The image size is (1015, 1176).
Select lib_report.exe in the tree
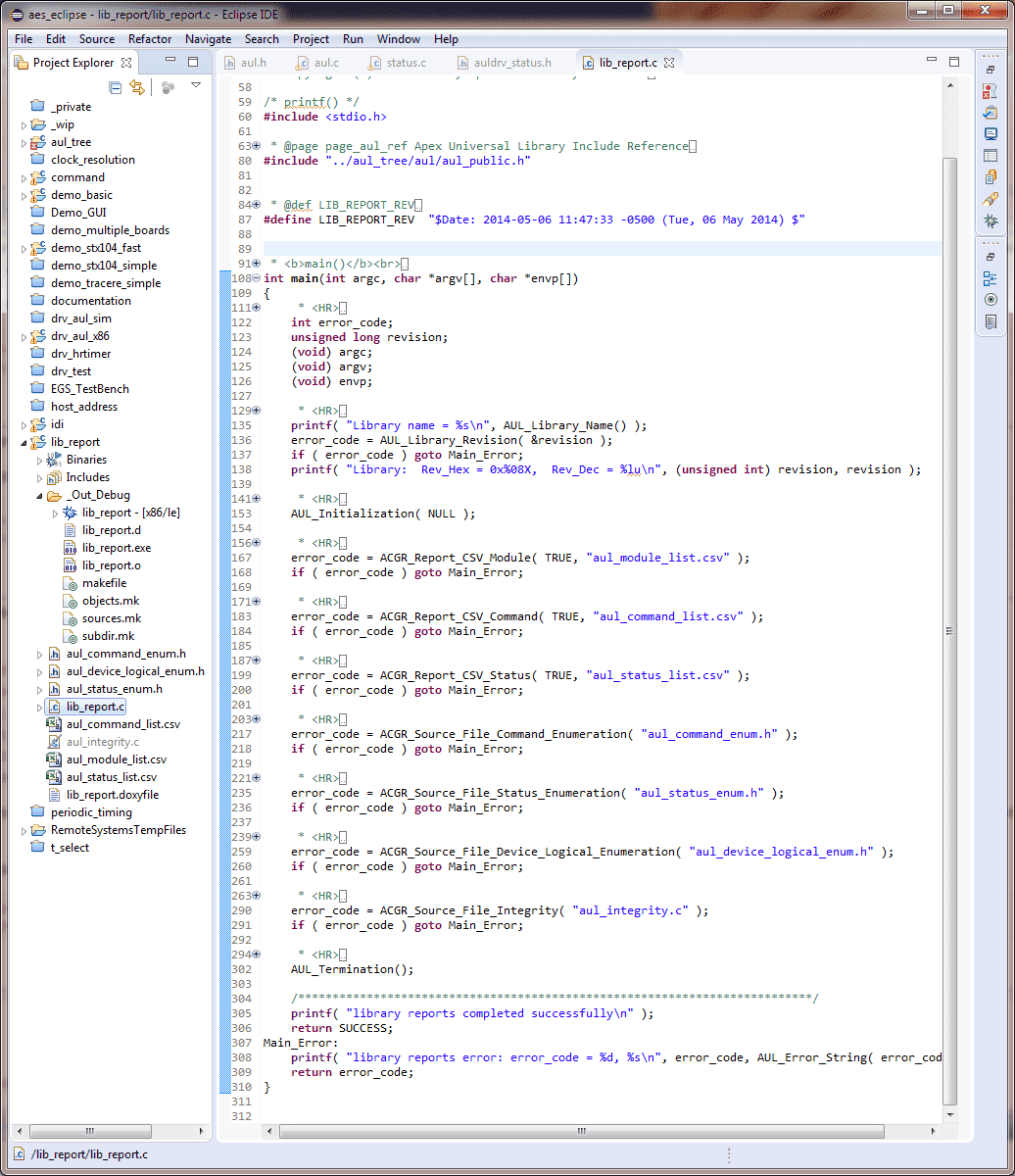[x=116, y=548]
